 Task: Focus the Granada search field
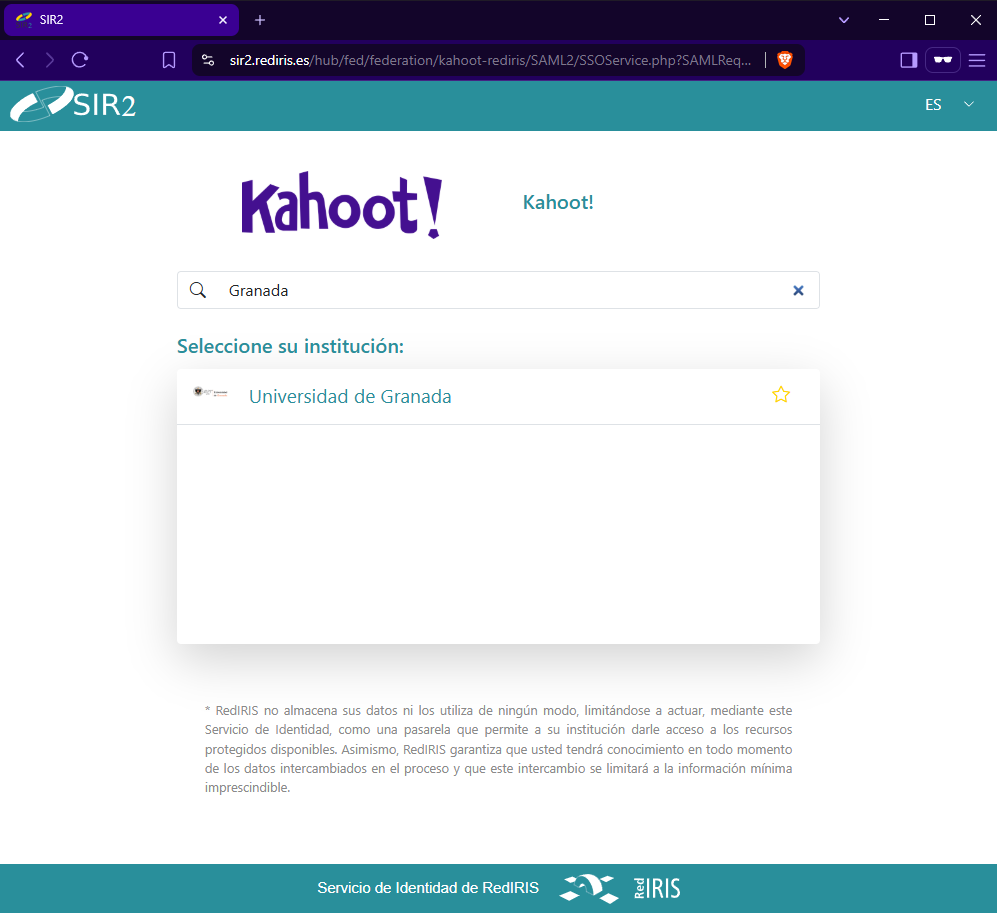pos(498,290)
